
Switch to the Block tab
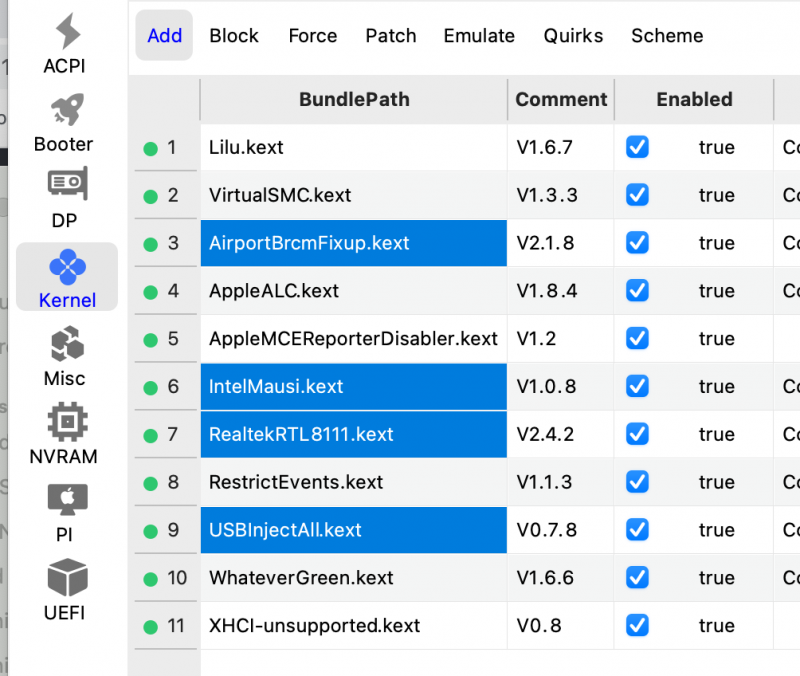(234, 36)
